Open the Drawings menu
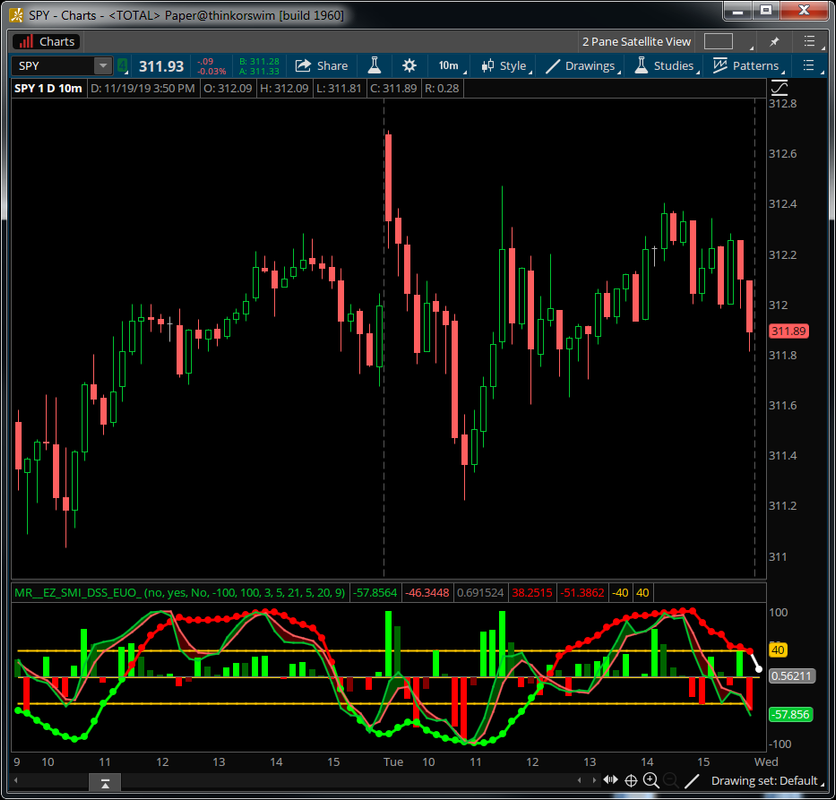This screenshot has height=800, width=836. point(581,66)
